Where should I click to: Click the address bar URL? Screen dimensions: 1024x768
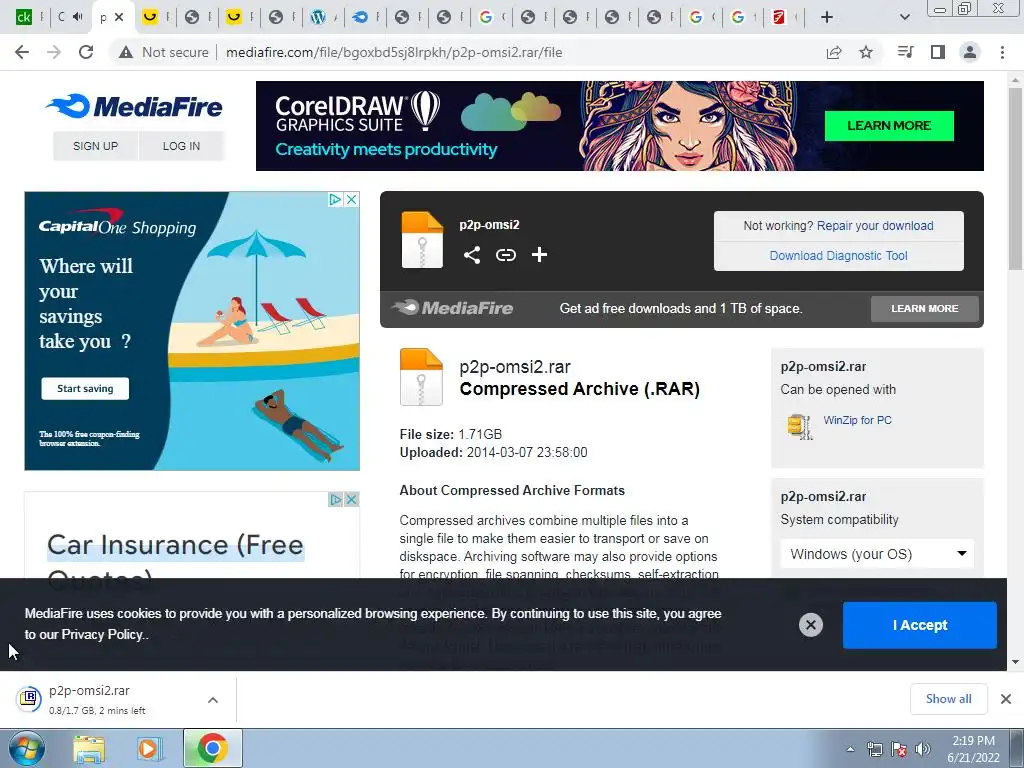point(394,52)
